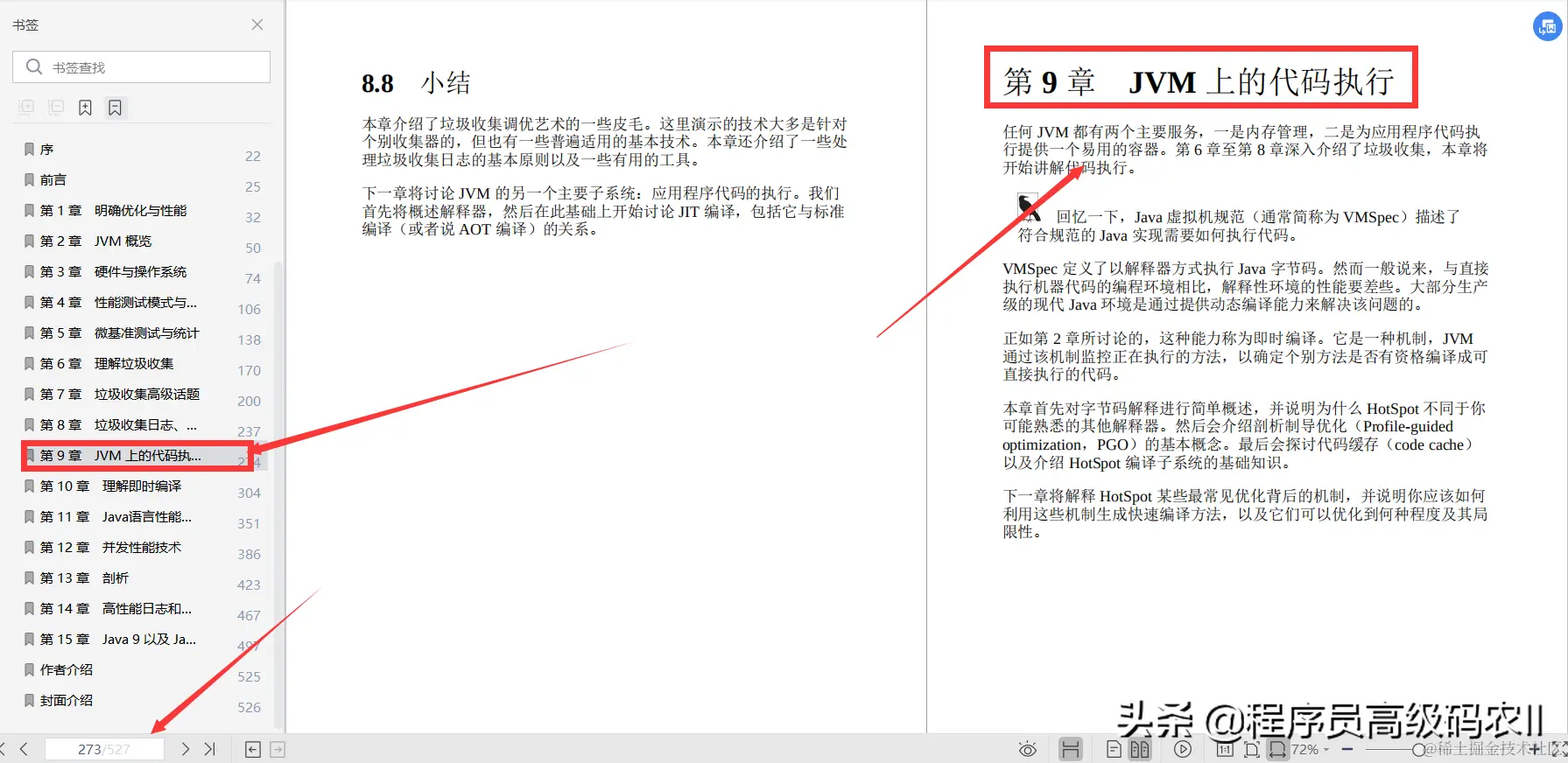Start the slideshow play button

point(1183,749)
